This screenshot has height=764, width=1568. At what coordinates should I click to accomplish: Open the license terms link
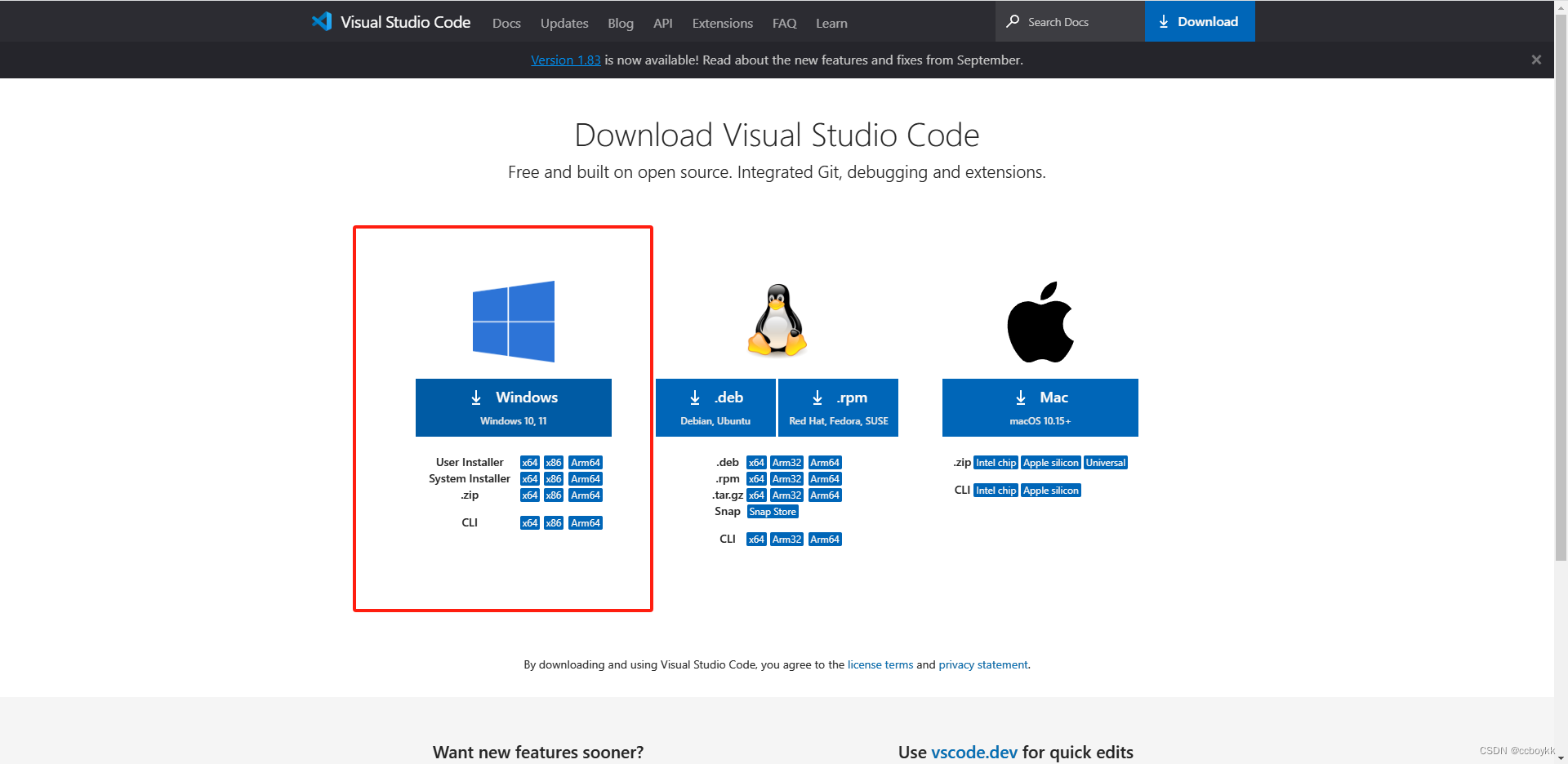coord(880,664)
